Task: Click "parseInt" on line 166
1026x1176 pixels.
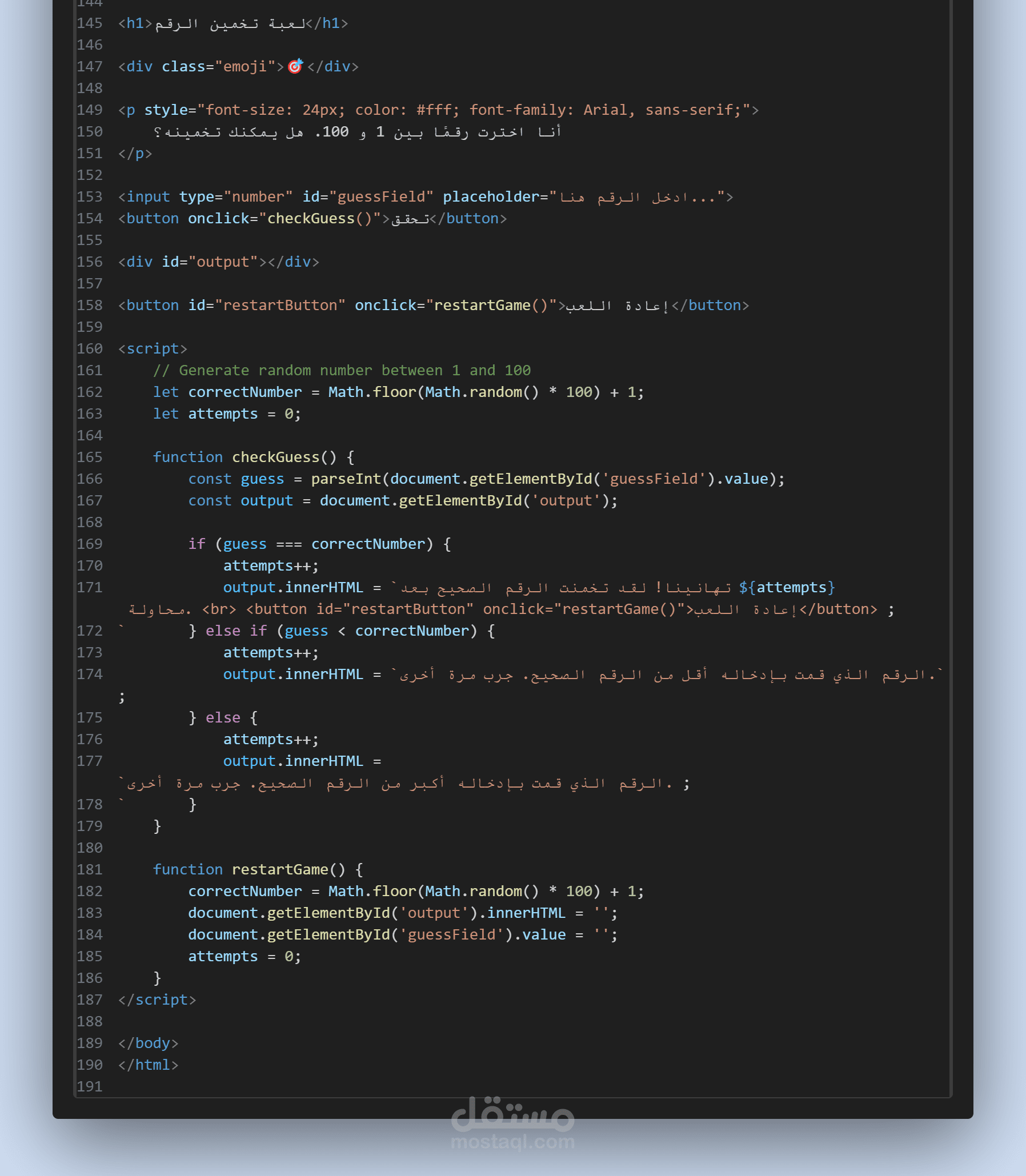Action: pyautogui.click(x=346, y=479)
